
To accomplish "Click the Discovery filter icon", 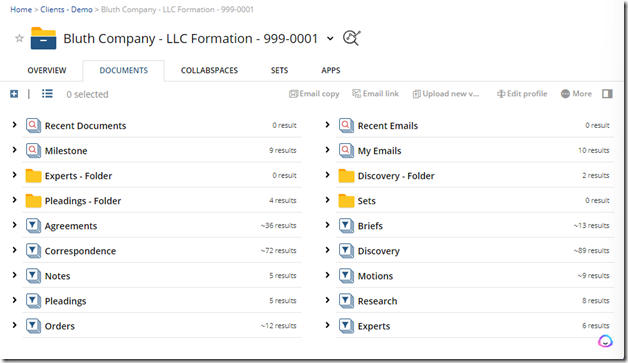I will coord(346,251).
